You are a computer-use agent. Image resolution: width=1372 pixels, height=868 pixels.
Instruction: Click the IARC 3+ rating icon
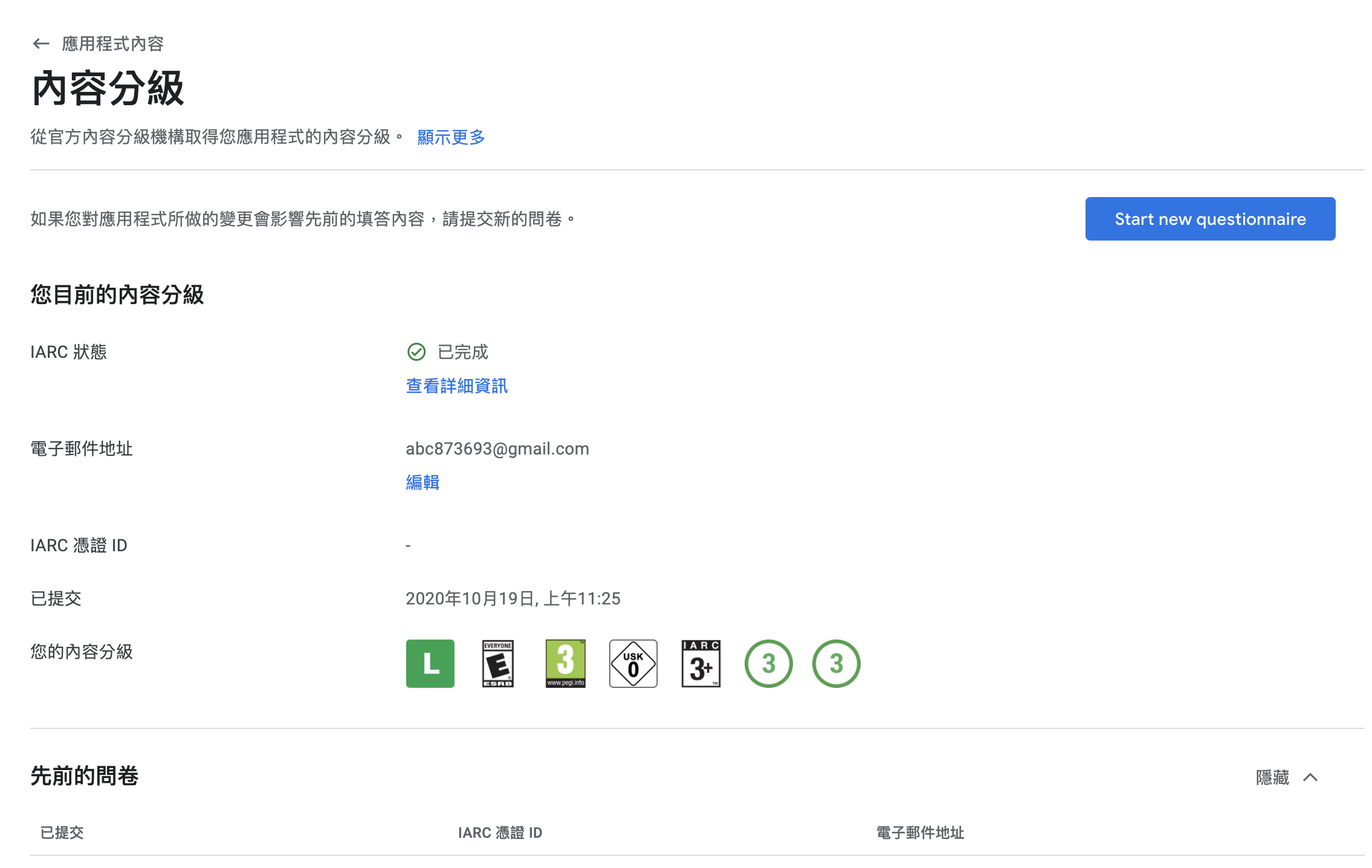pyautogui.click(x=701, y=663)
